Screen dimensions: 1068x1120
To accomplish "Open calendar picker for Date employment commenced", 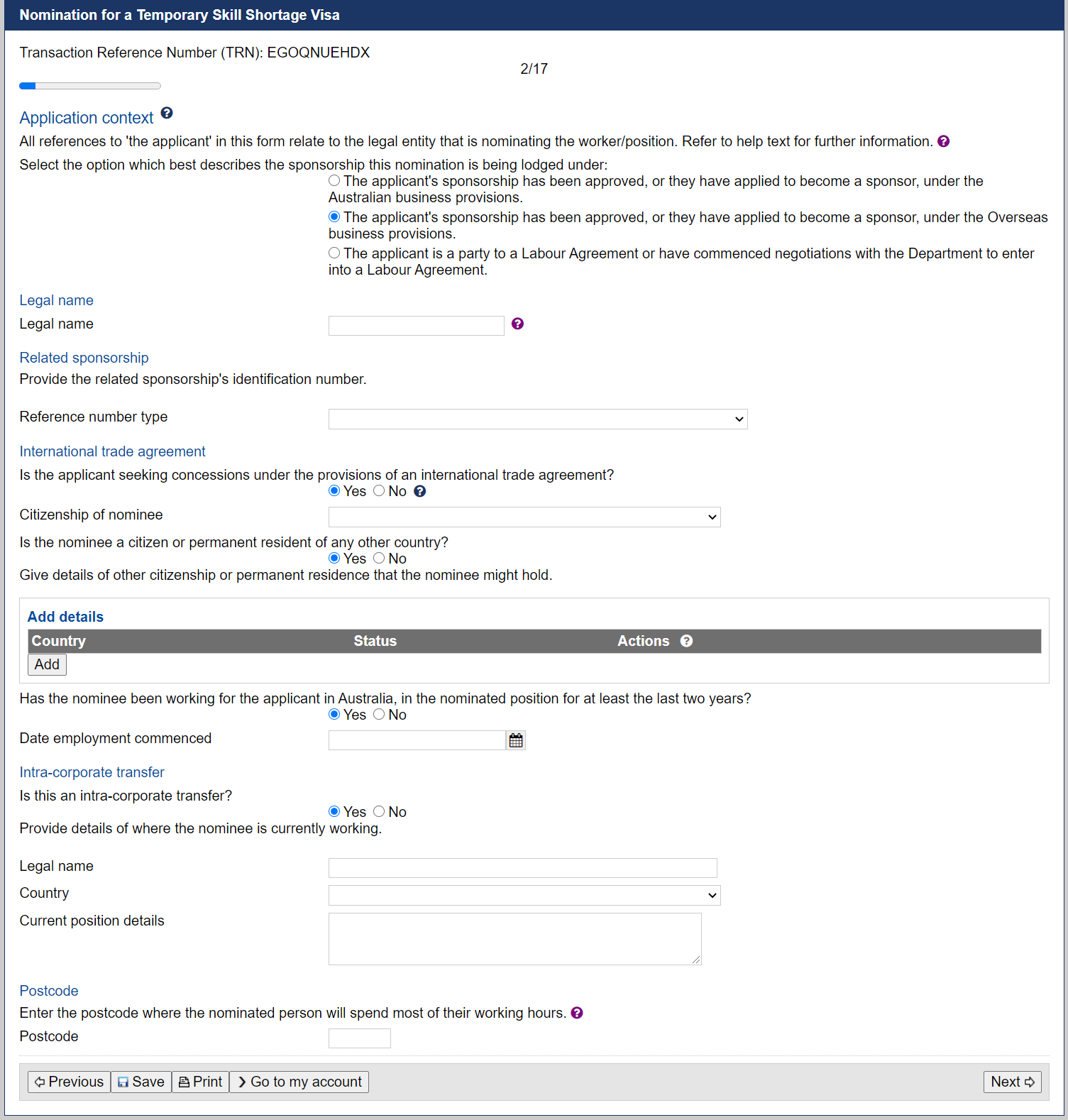I will [x=516, y=740].
